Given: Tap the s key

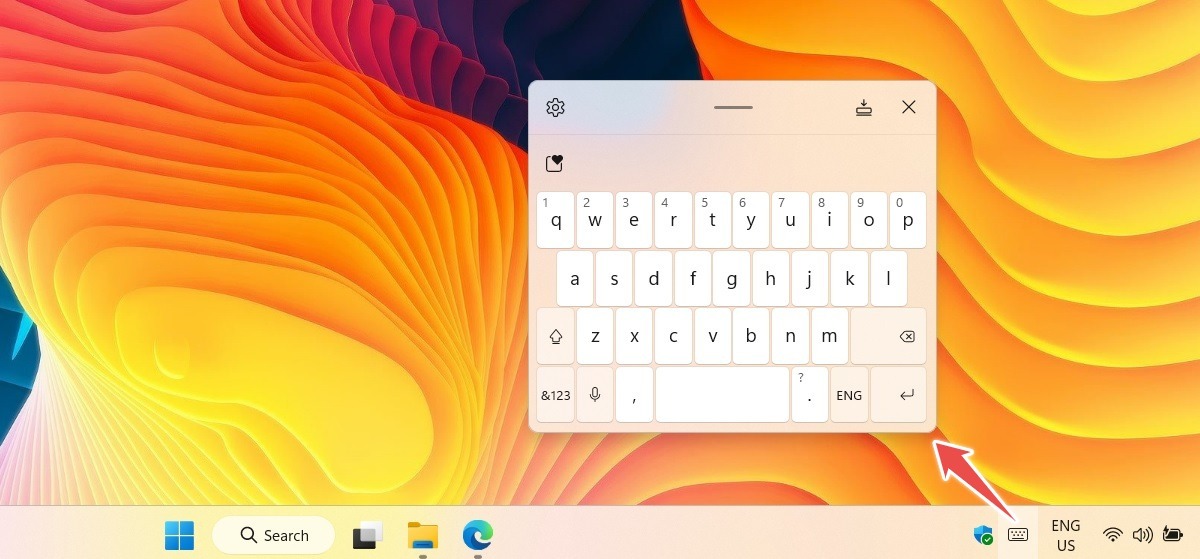Looking at the screenshot, I should [614, 278].
